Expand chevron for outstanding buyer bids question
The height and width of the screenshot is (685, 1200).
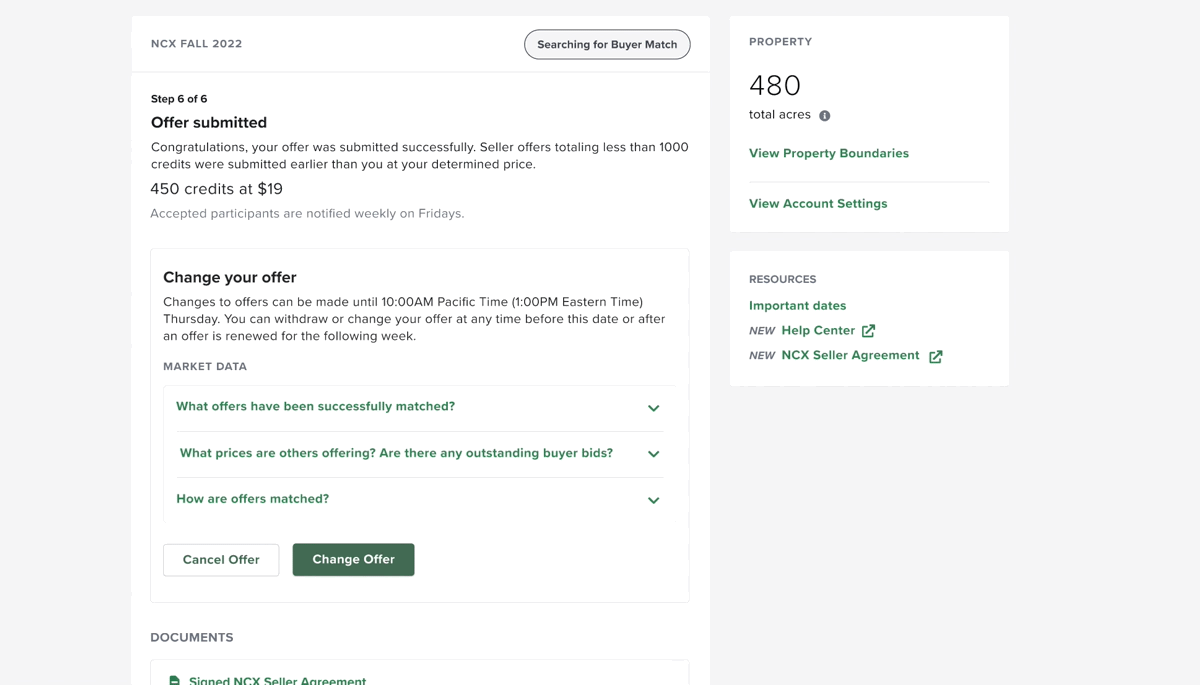653,454
